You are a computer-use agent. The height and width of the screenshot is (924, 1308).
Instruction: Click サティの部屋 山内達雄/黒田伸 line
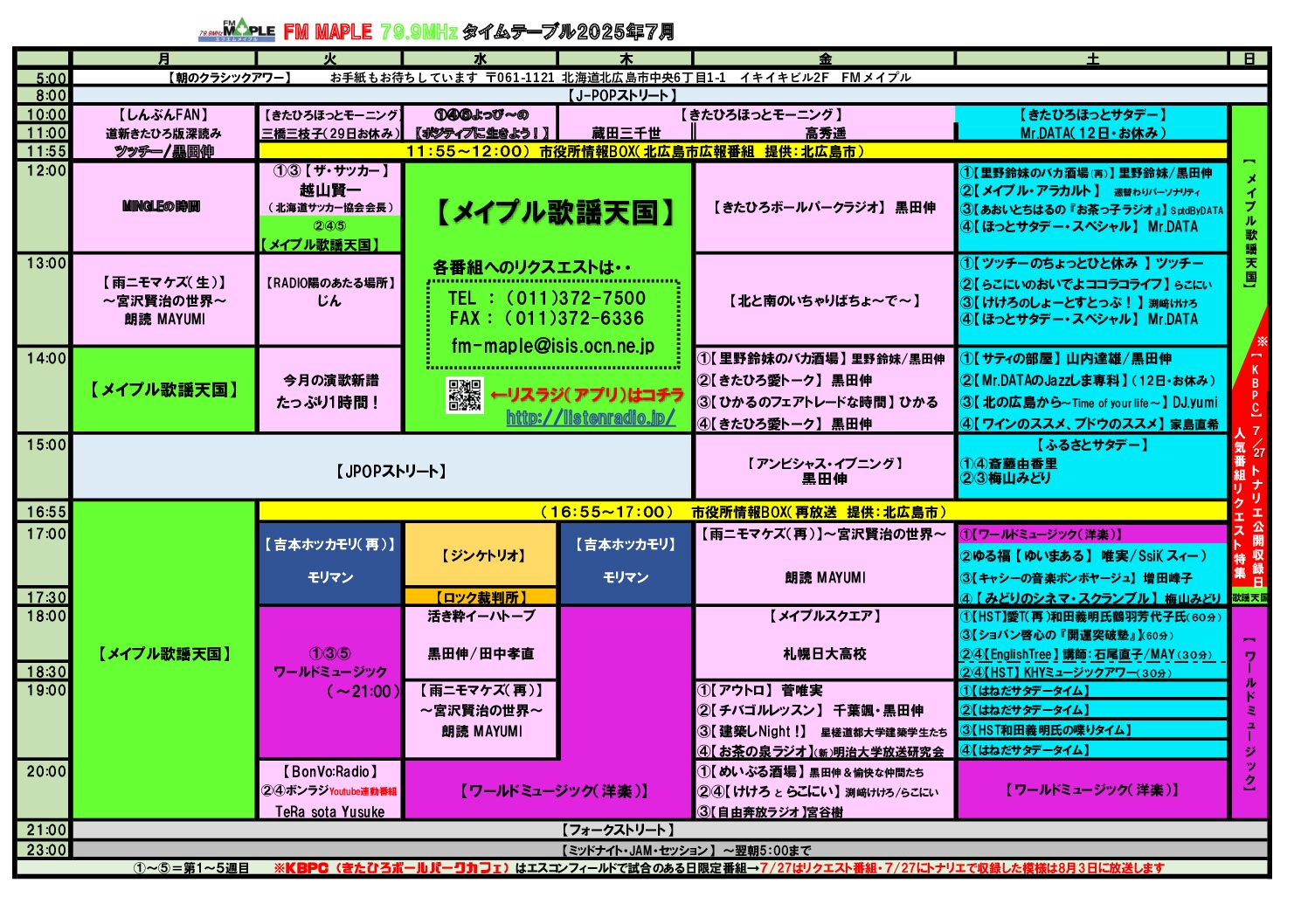[x=1066, y=359]
